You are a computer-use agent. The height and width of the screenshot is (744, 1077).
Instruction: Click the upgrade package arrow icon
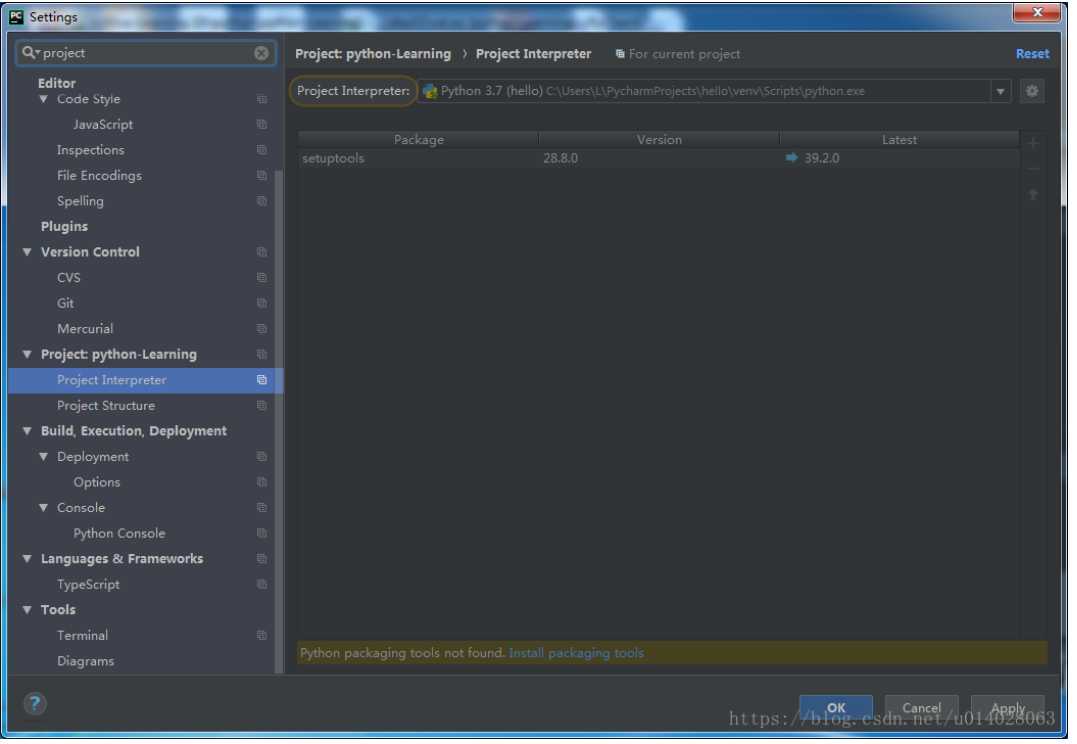point(1032,194)
